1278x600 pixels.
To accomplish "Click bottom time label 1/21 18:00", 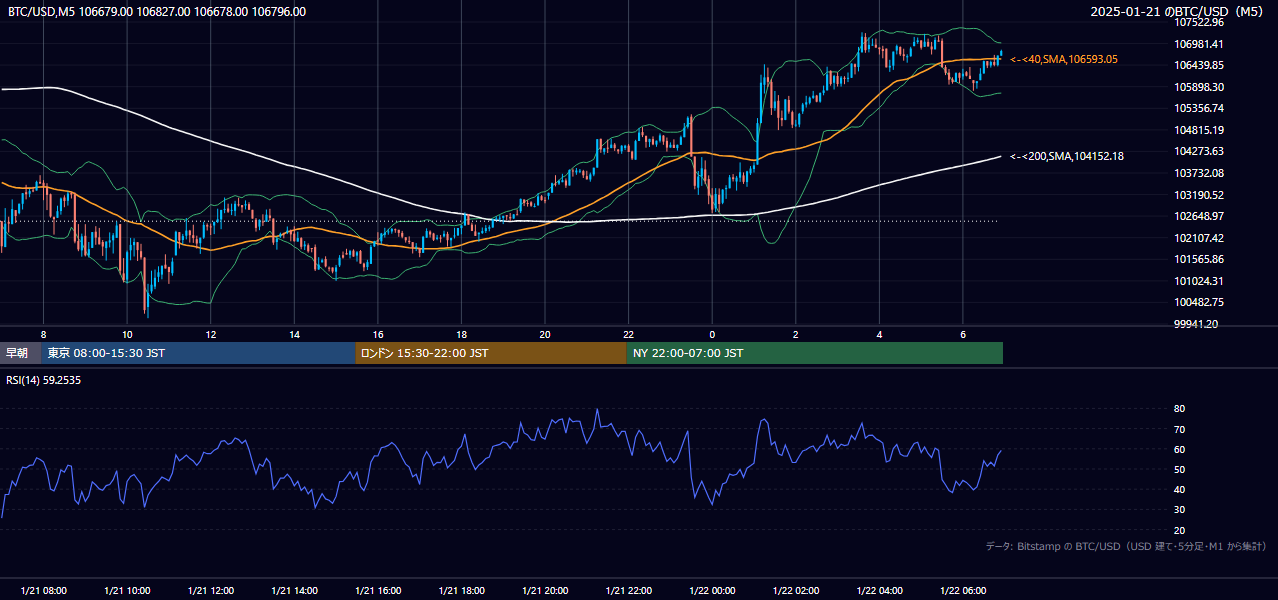I will point(461,591).
